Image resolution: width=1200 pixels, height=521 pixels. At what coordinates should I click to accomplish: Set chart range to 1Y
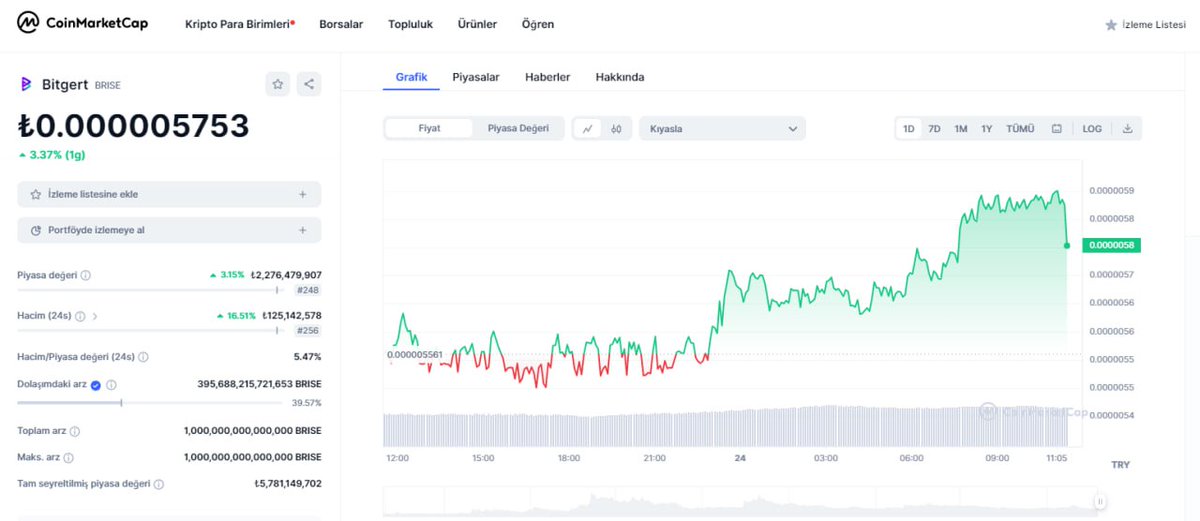click(987, 129)
